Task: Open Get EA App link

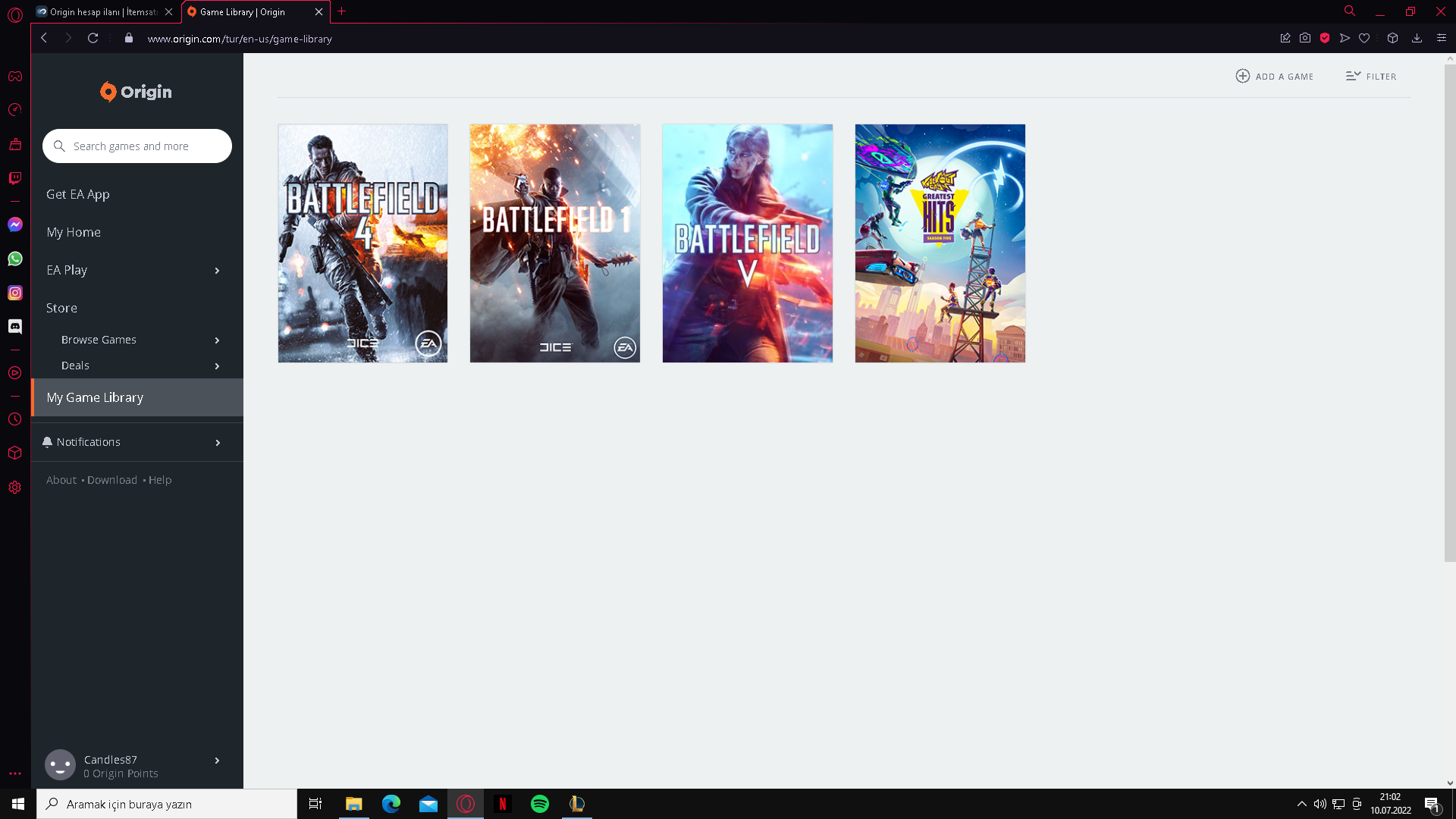Action: point(78,194)
